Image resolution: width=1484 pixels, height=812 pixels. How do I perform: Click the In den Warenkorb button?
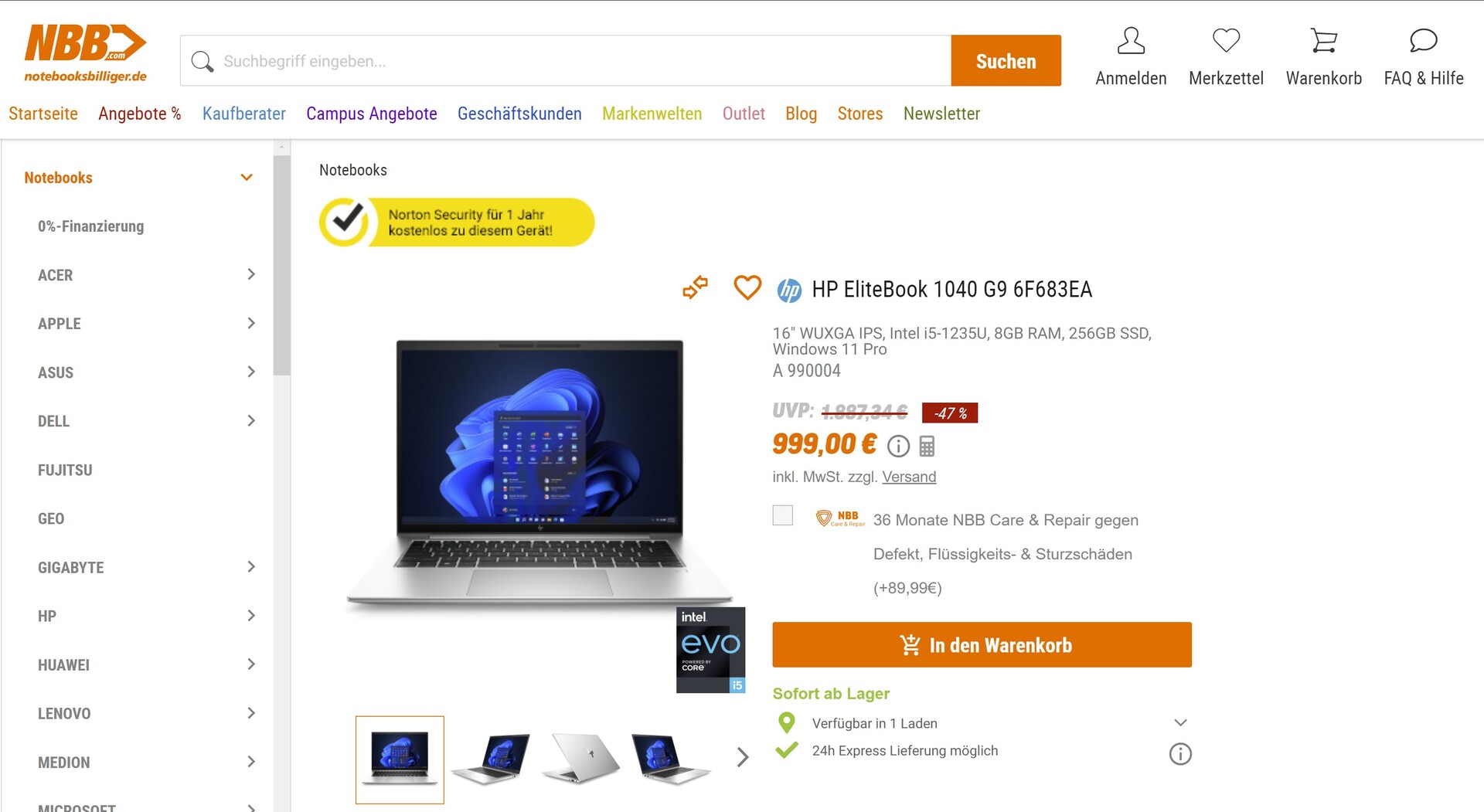[982, 644]
